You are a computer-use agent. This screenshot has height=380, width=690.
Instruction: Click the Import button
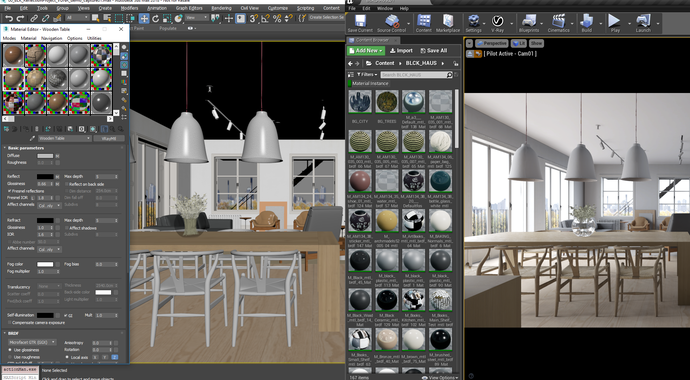tap(401, 51)
